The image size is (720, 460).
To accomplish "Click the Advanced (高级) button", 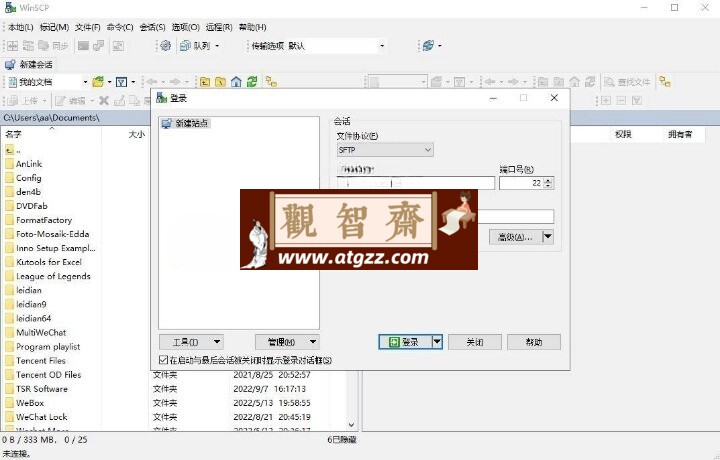I will (515, 237).
